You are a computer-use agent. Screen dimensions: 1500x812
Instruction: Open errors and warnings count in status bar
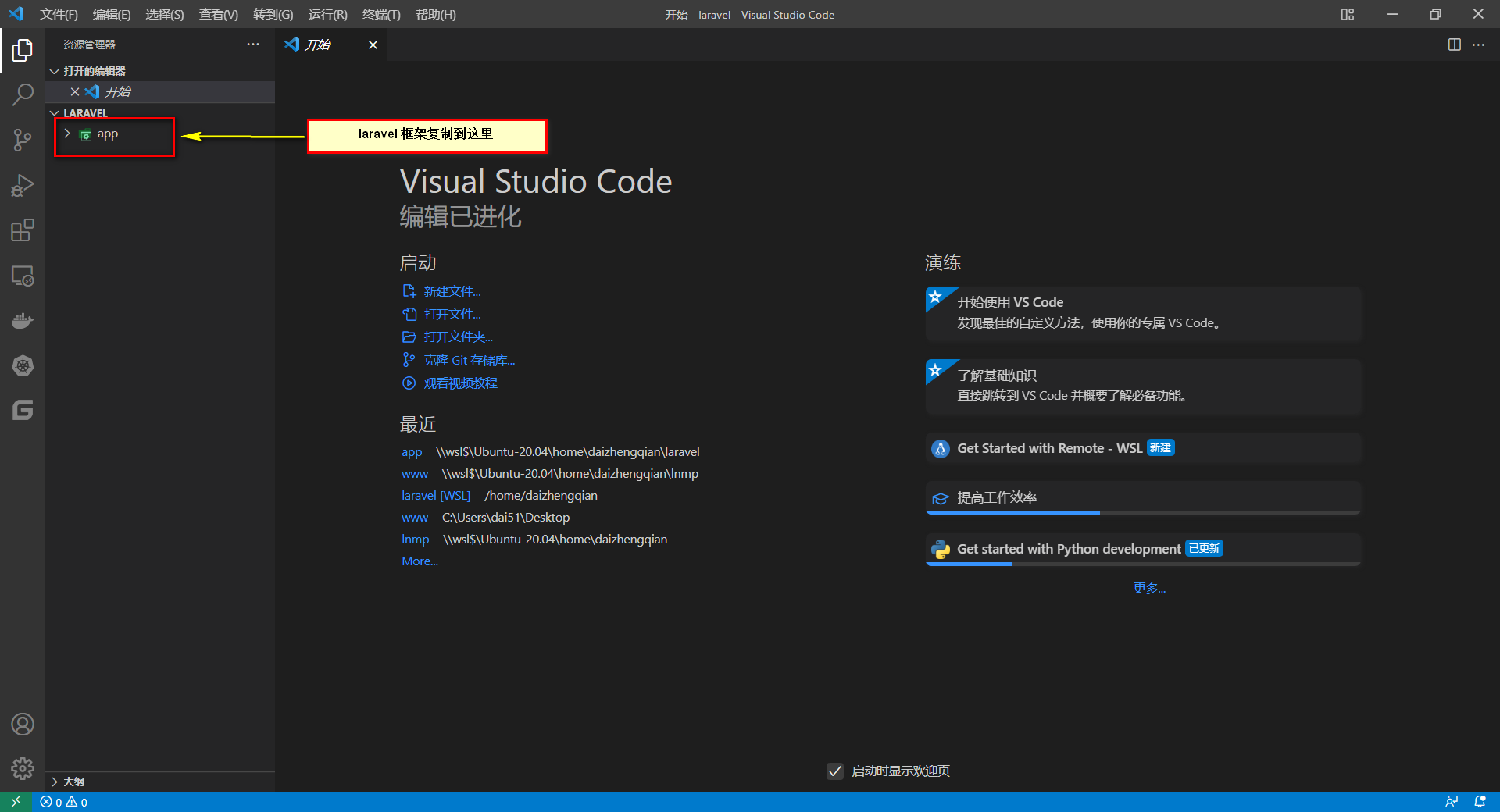(64, 802)
